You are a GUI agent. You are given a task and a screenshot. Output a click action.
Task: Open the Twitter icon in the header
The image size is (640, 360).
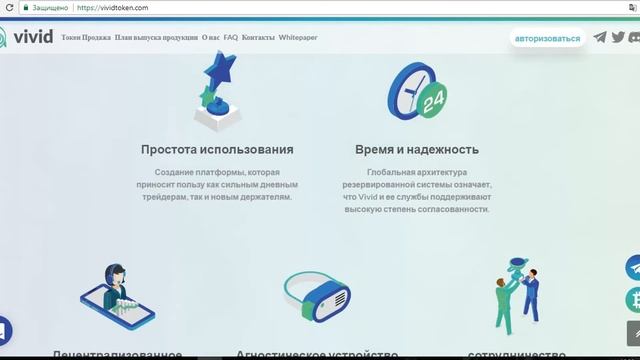pyautogui.click(x=618, y=37)
